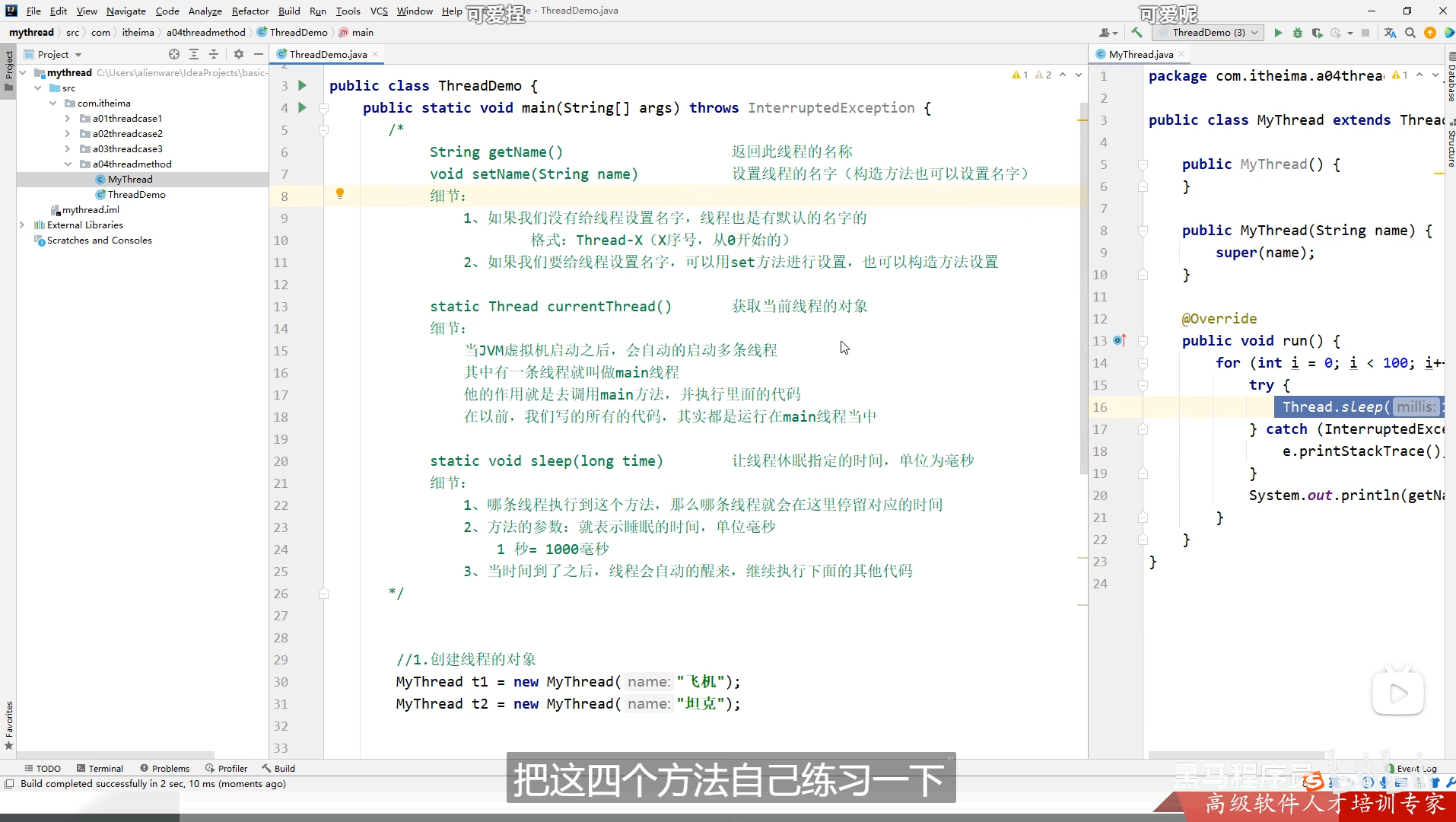Expand the a01threadcase1 package
This screenshot has height=822, width=1456.
pyautogui.click(x=68, y=118)
